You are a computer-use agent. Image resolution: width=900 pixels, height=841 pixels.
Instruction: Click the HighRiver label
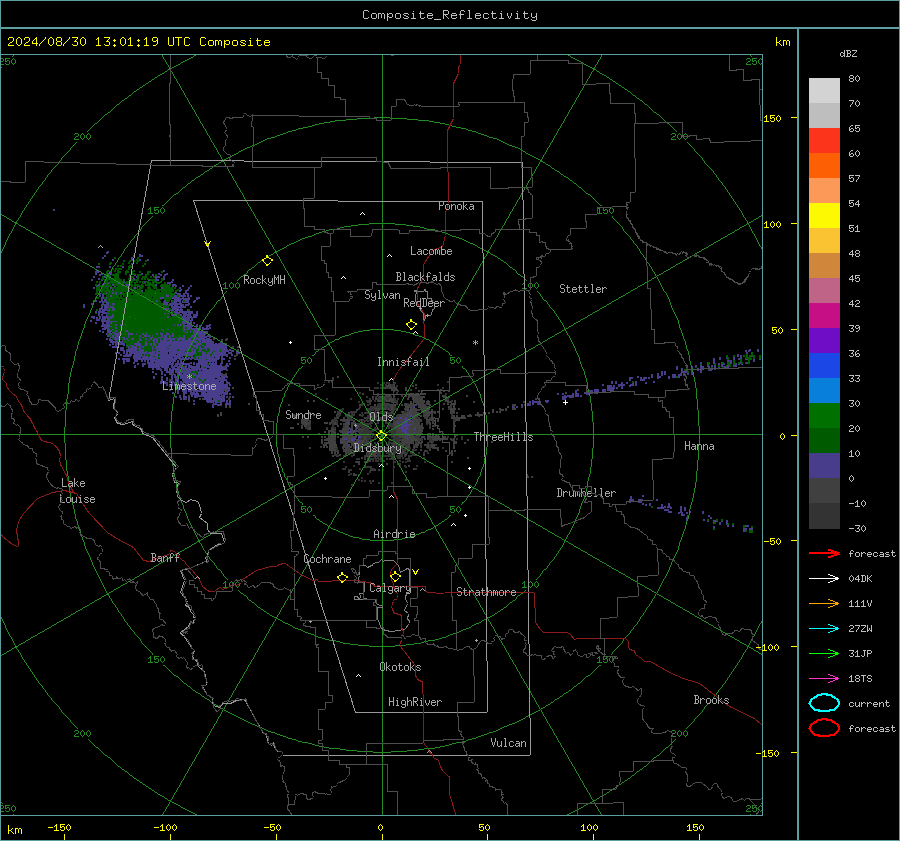tap(415, 702)
